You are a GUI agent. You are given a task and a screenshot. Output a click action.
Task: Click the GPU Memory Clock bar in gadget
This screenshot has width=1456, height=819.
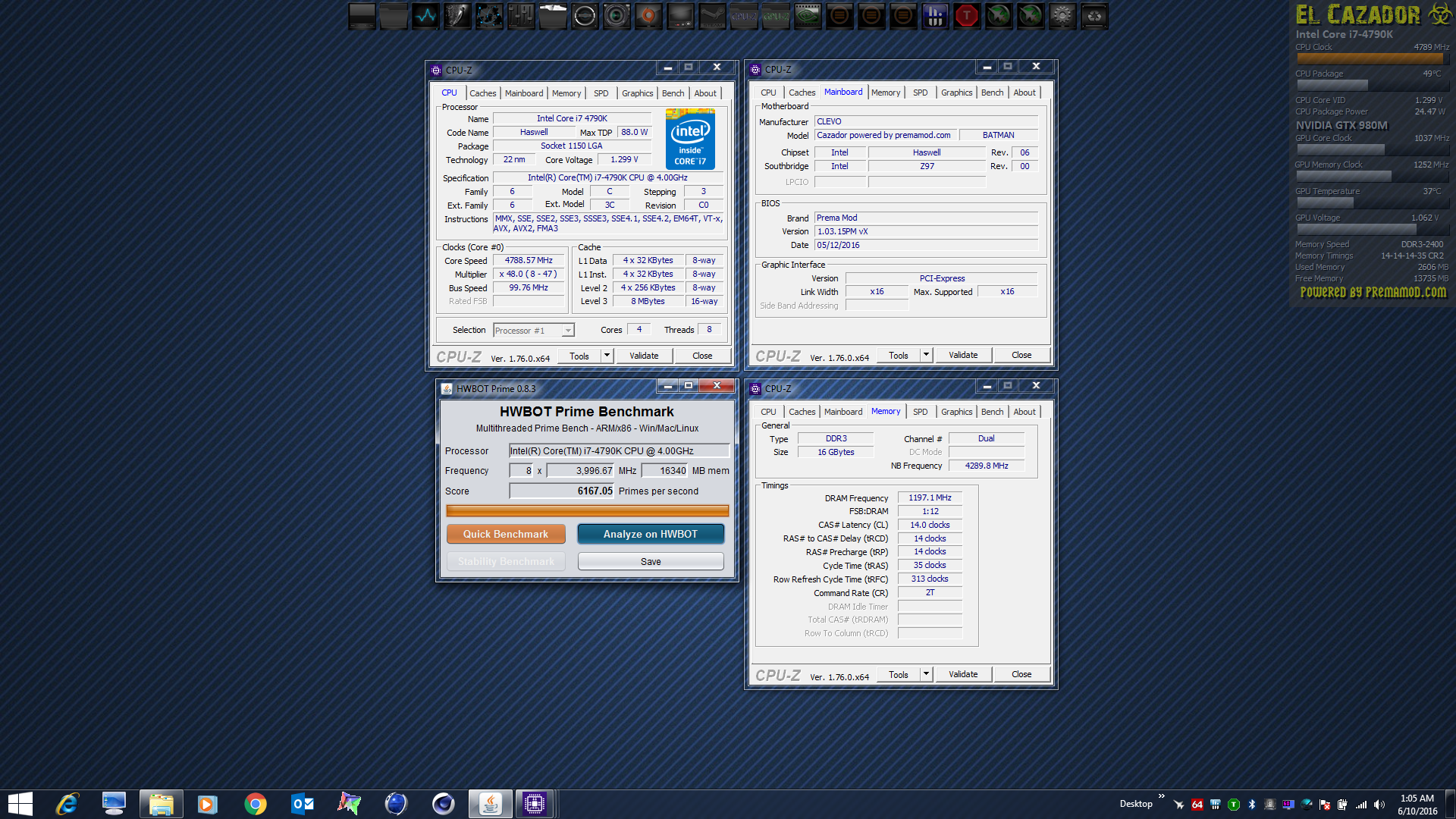[1372, 176]
